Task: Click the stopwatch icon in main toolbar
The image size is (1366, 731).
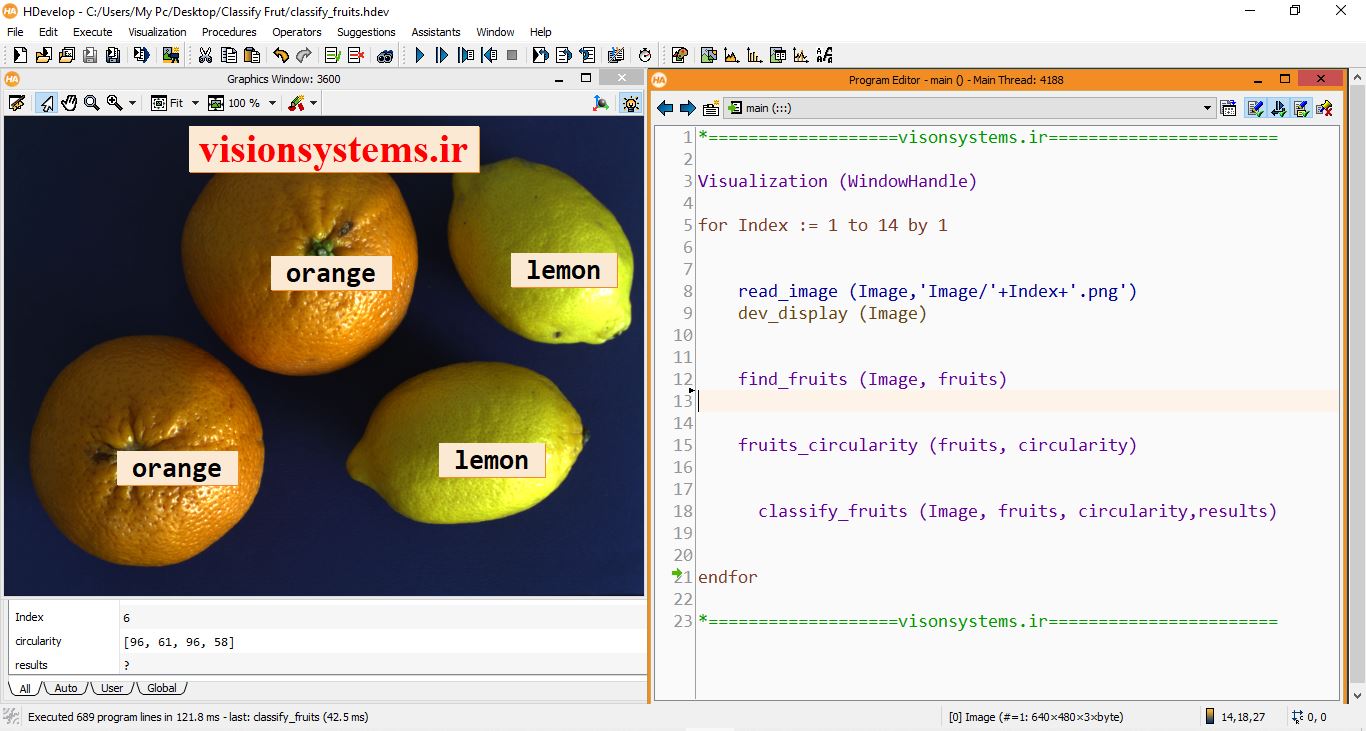Action: click(x=645, y=56)
